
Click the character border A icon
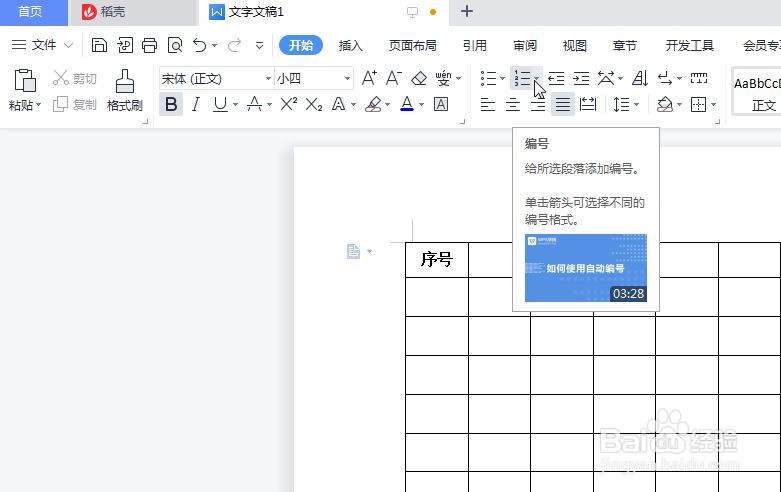point(441,105)
